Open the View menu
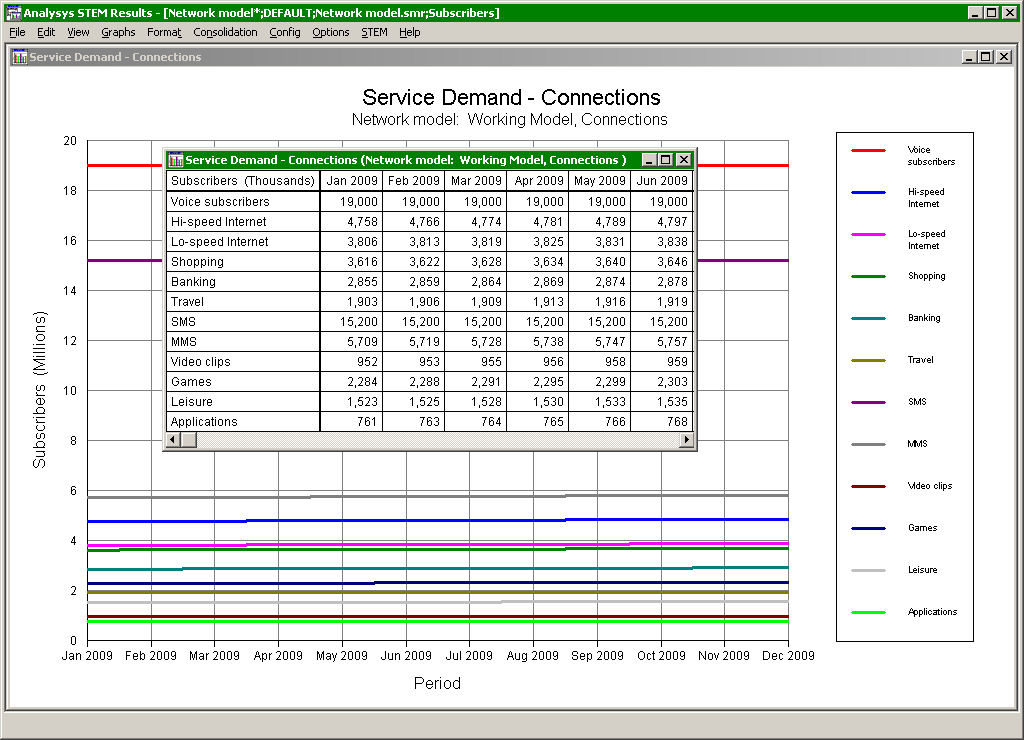The image size is (1024, 740). click(78, 32)
